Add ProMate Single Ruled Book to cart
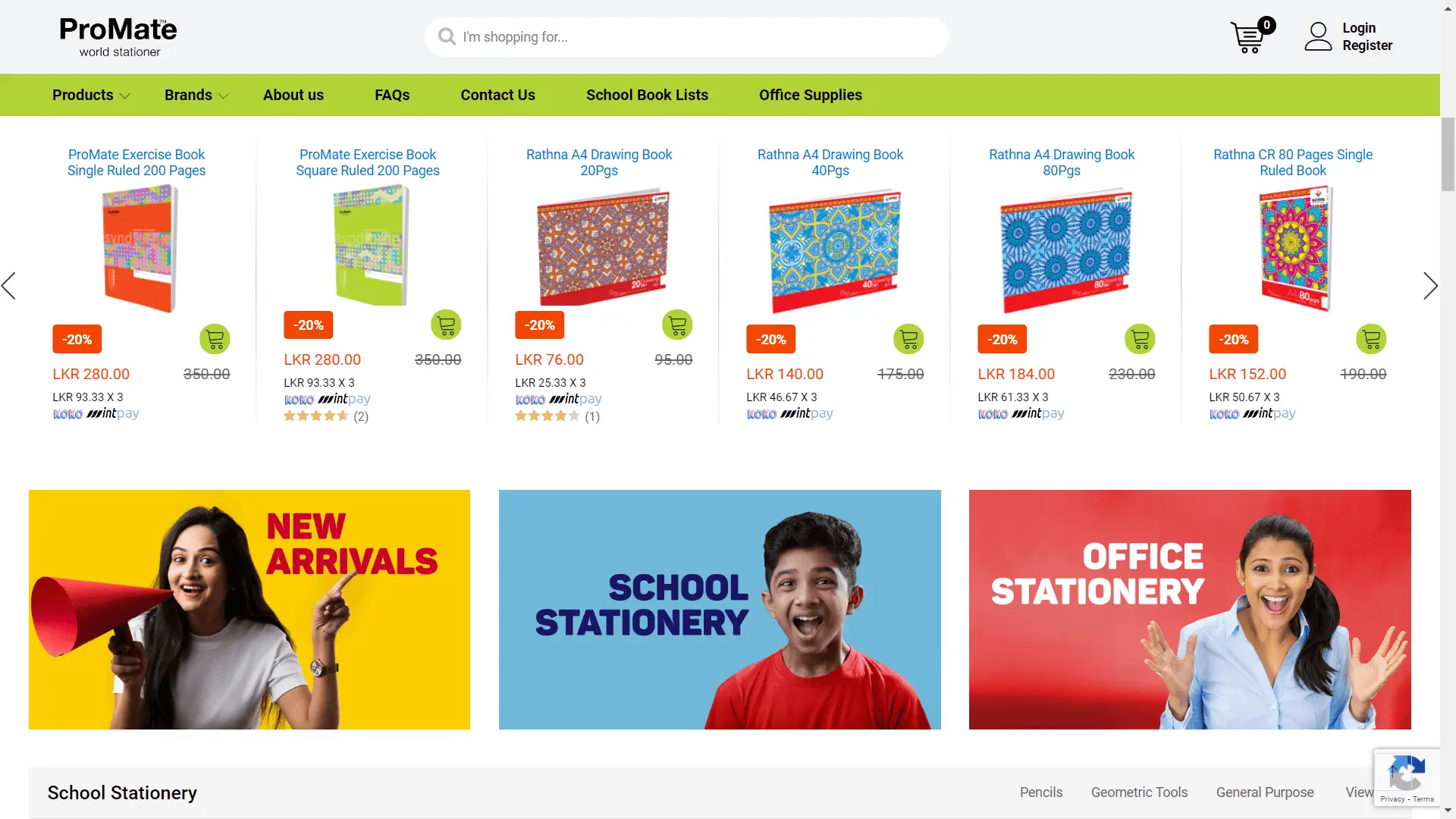Viewport: 1456px width, 819px height. click(x=215, y=339)
